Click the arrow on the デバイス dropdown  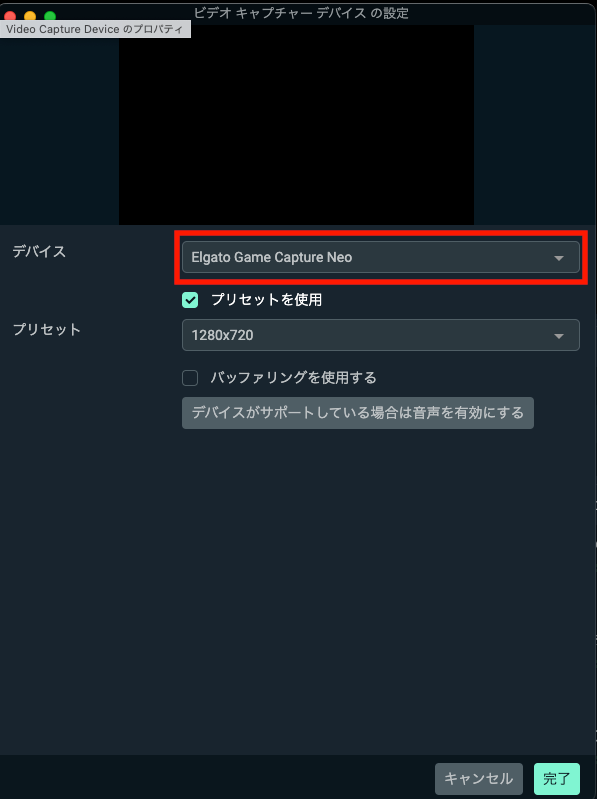(x=559, y=258)
